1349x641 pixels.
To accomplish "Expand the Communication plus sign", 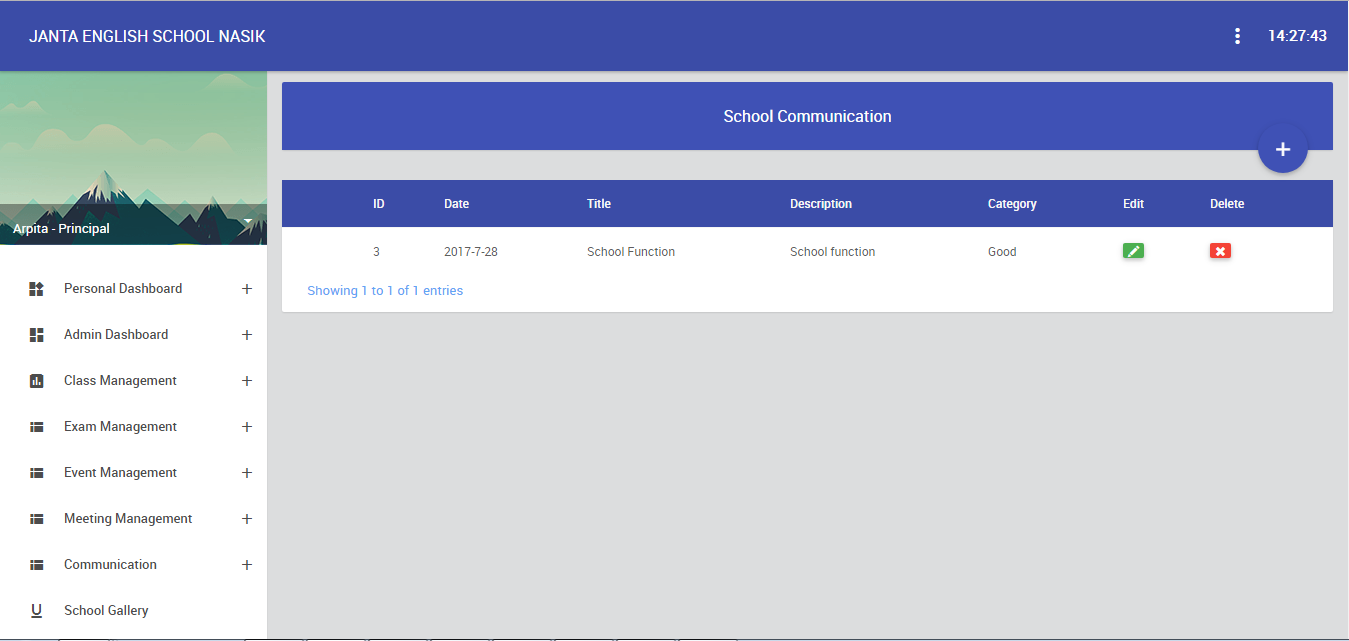I will click(x=247, y=565).
